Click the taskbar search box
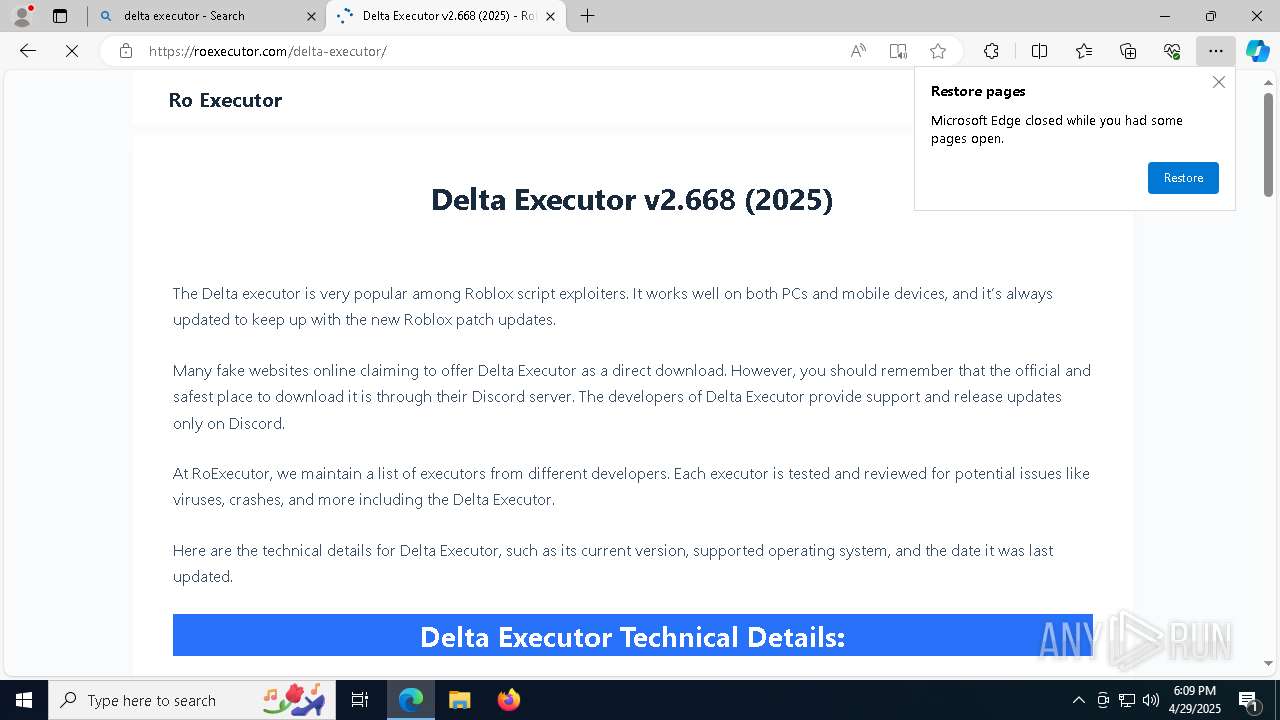 point(193,700)
